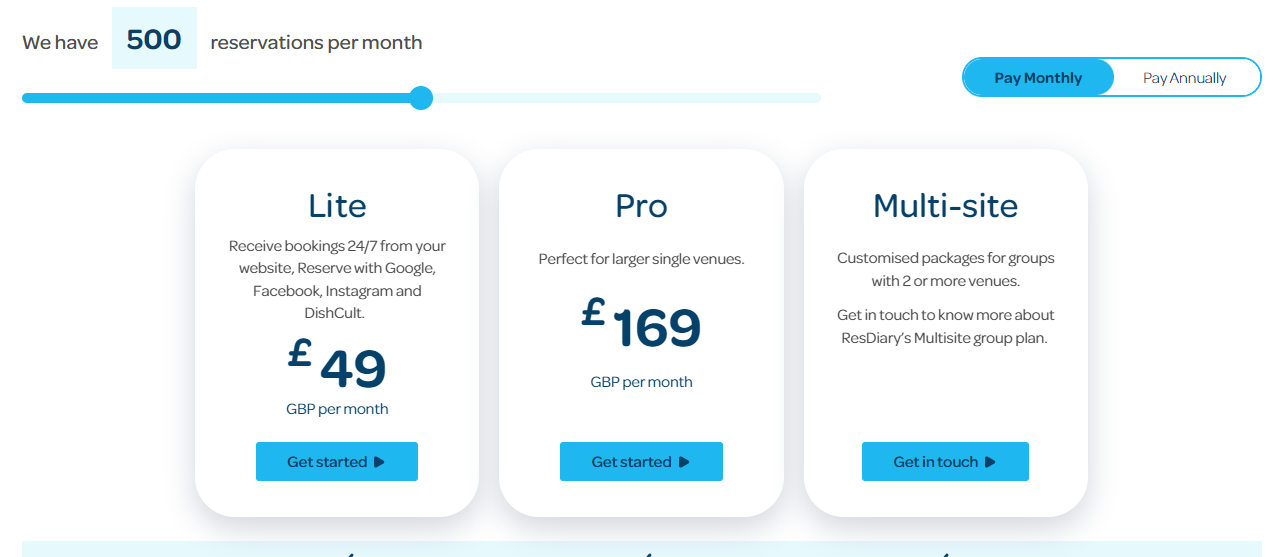This screenshot has width=1273, height=557.
Task: Click the 49 price on the Lite card
Action: pyautogui.click(x=353, y=369)
